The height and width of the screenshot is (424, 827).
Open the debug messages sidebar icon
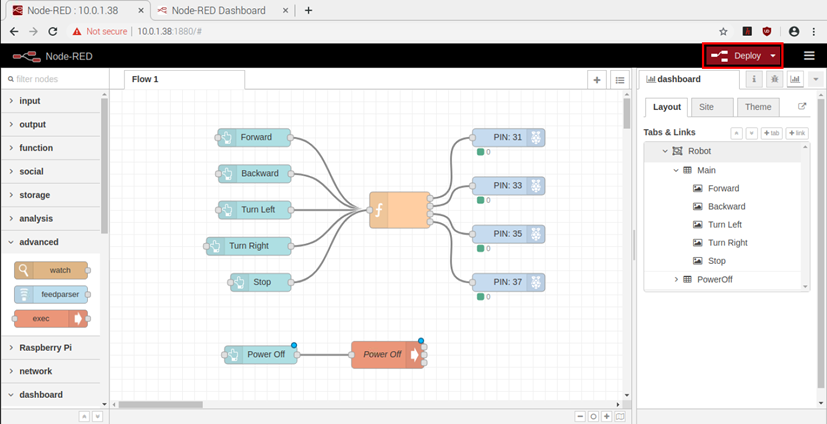point(774,79)
